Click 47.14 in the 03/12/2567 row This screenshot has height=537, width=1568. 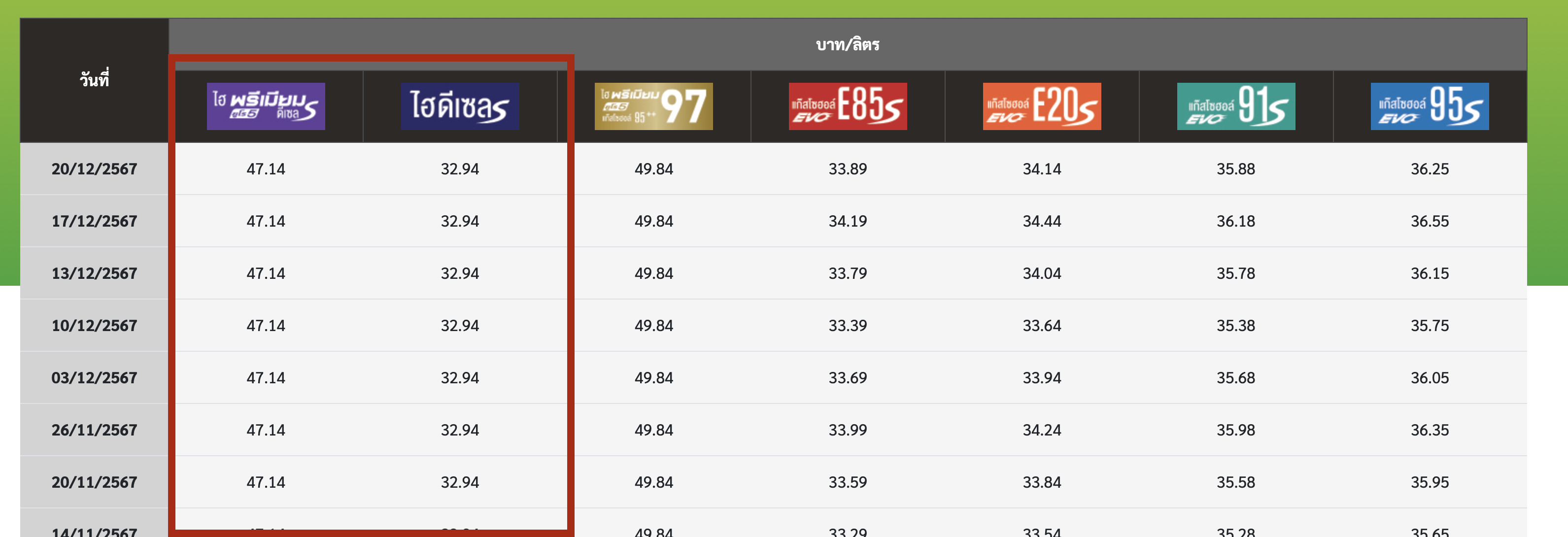point(266,378)
